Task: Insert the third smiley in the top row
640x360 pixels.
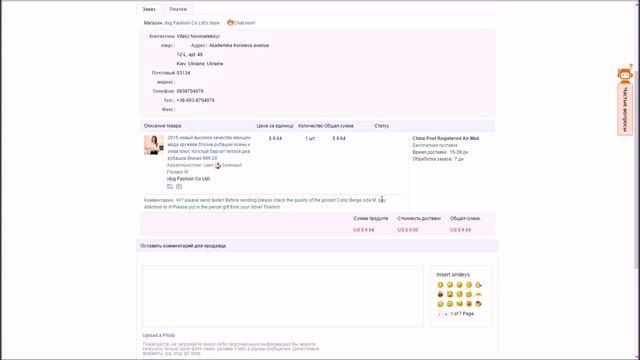Action: point(459,285)
